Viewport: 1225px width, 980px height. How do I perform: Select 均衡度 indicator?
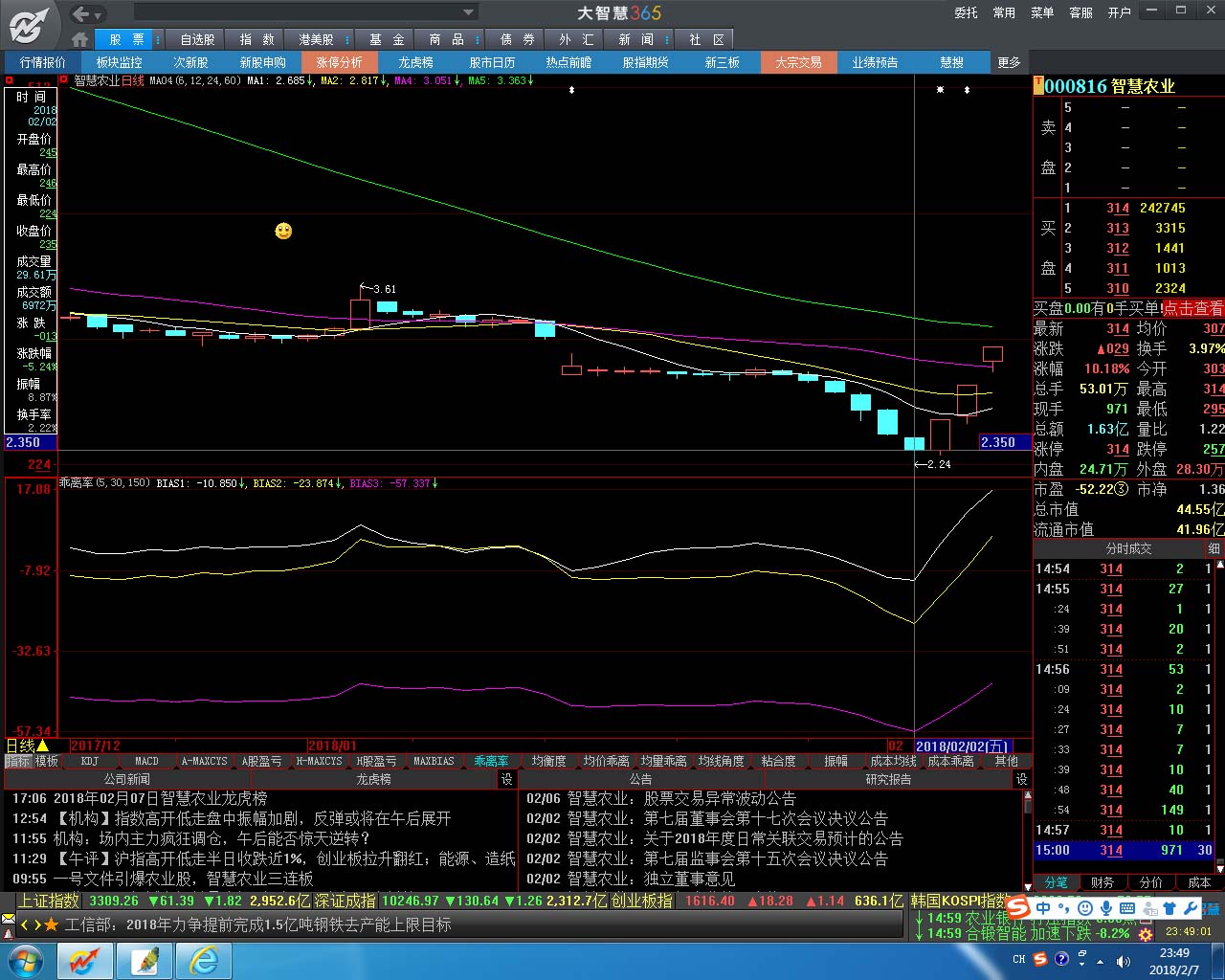[549, 761]
